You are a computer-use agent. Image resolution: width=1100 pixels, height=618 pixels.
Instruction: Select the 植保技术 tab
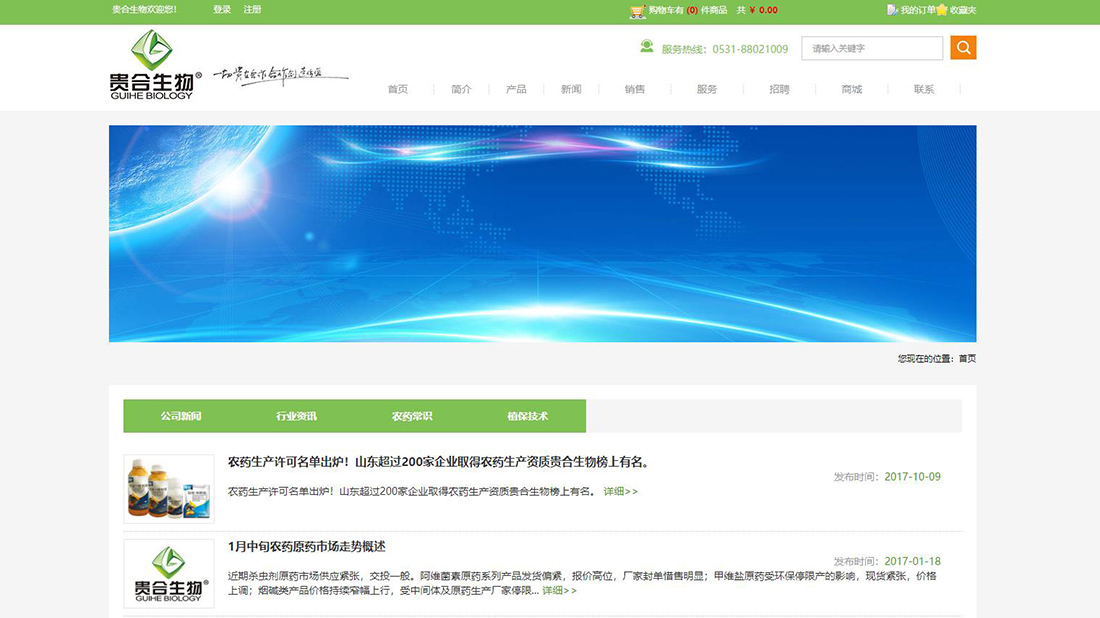tap(527, 415)
